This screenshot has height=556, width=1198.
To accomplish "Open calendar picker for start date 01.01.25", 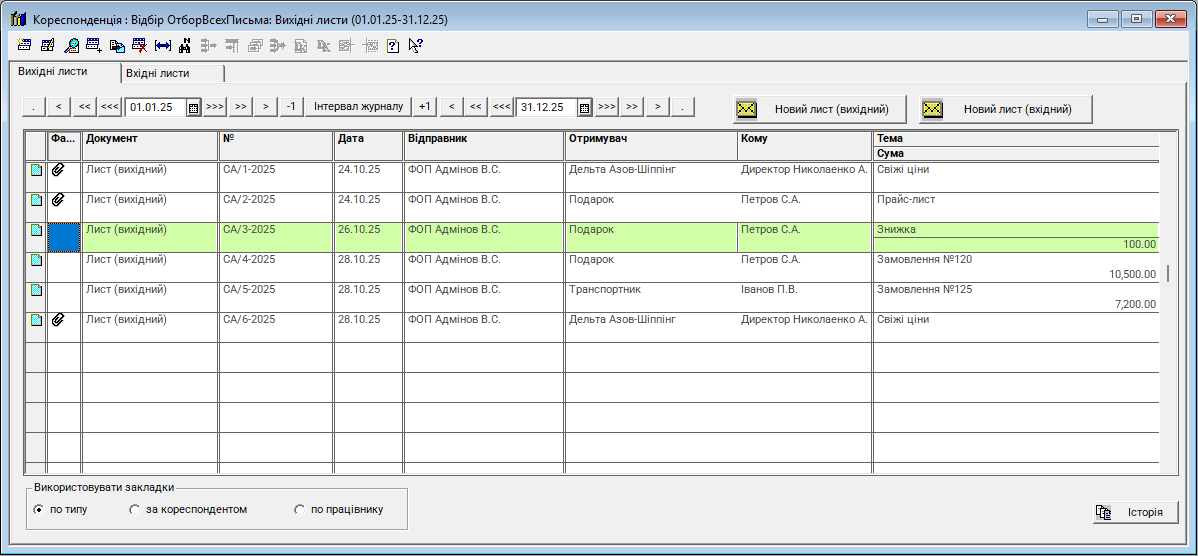I will [194, 107].
